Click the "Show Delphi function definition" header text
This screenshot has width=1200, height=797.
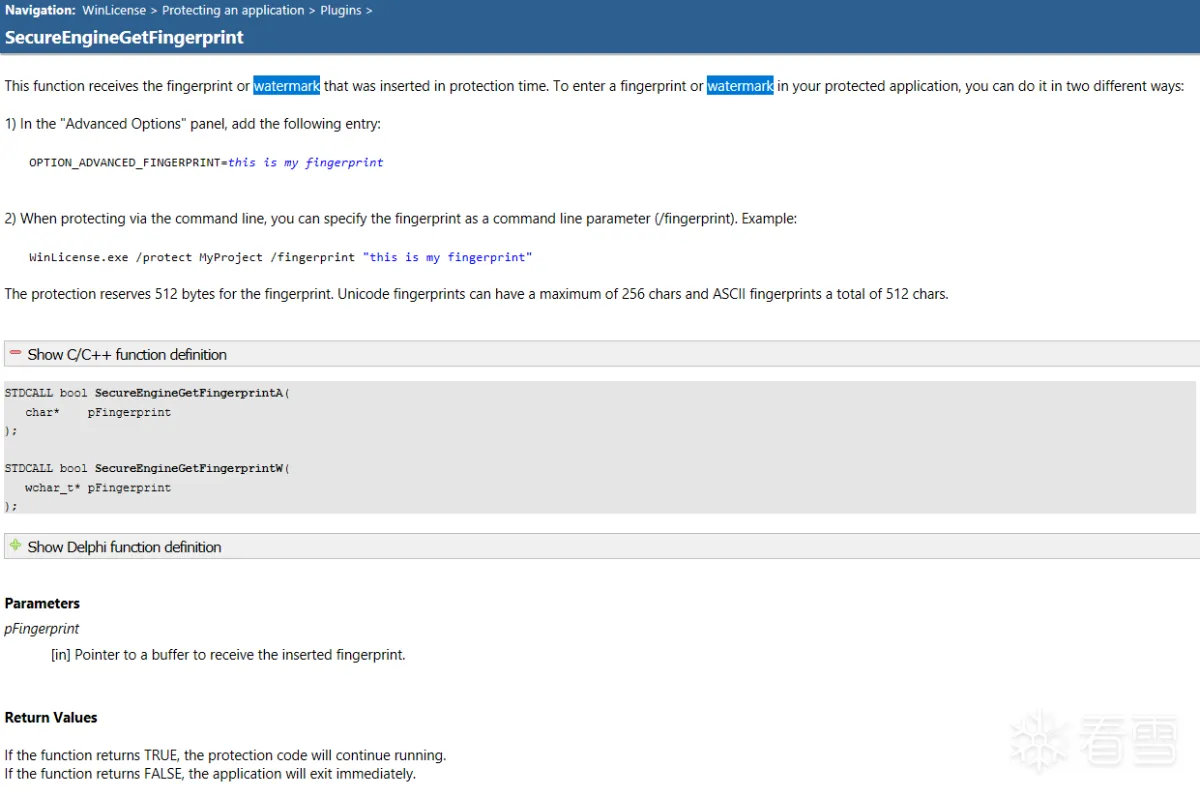[x=124, y=547]
